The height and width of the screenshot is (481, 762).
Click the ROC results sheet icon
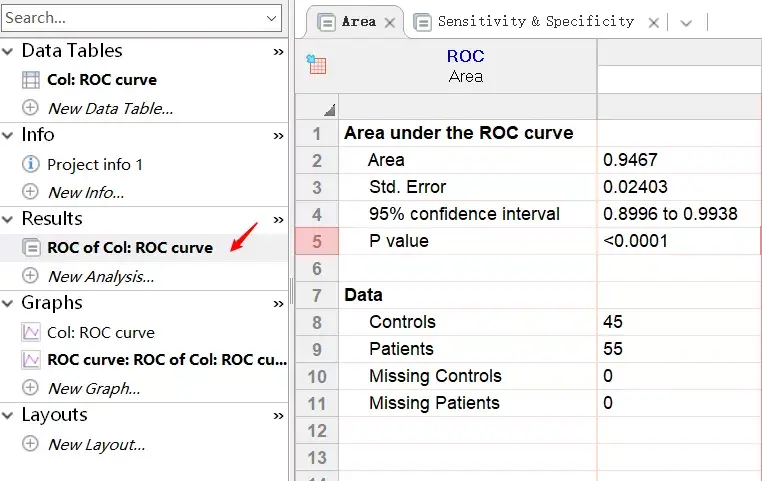tap(30, 247)
